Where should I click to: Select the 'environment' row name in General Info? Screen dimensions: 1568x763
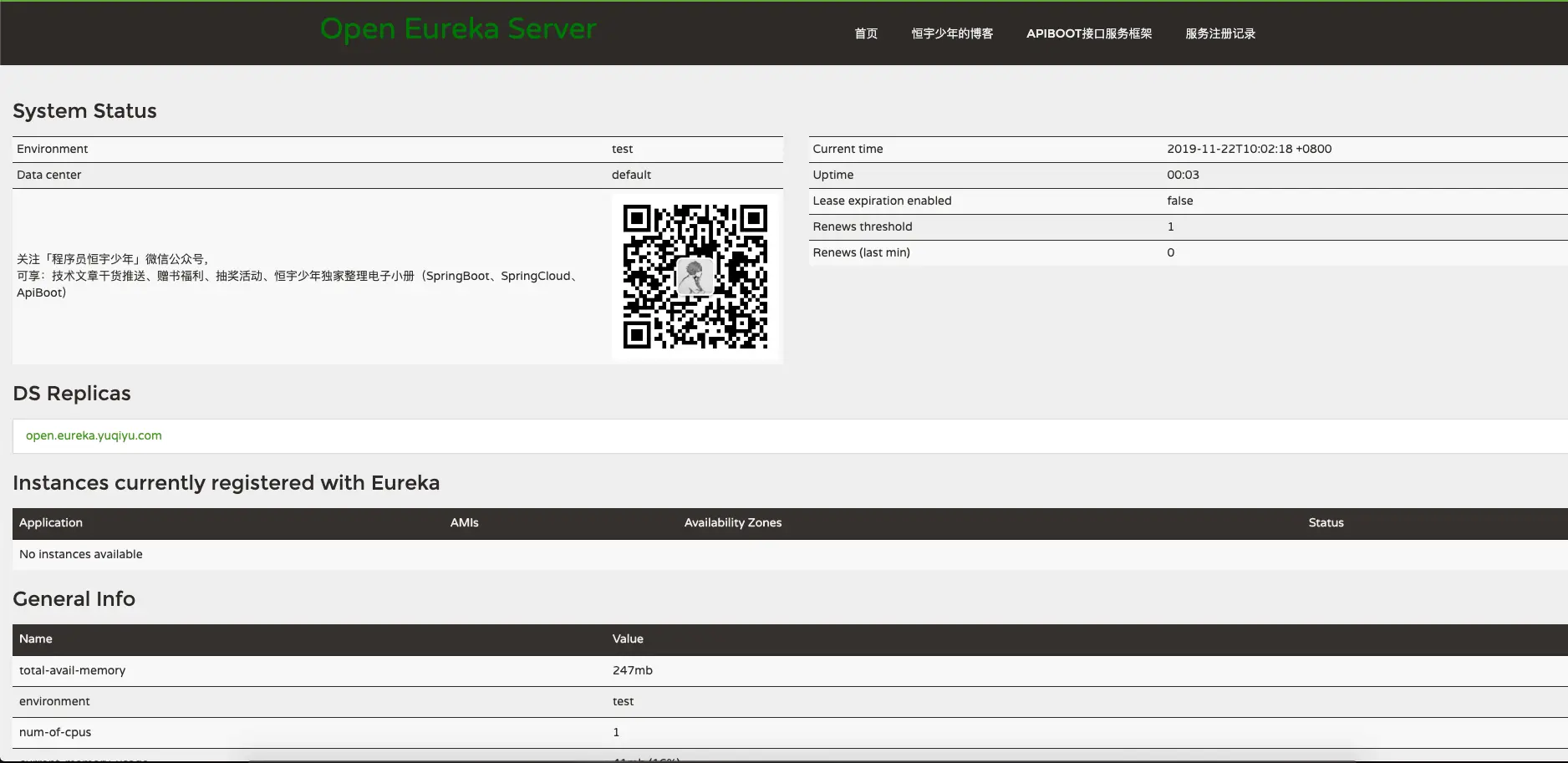tap(54, 701)
